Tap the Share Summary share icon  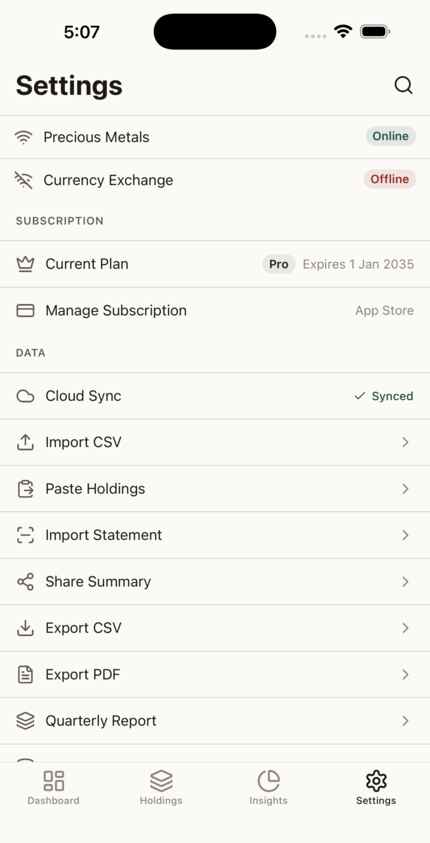point(25,582)
